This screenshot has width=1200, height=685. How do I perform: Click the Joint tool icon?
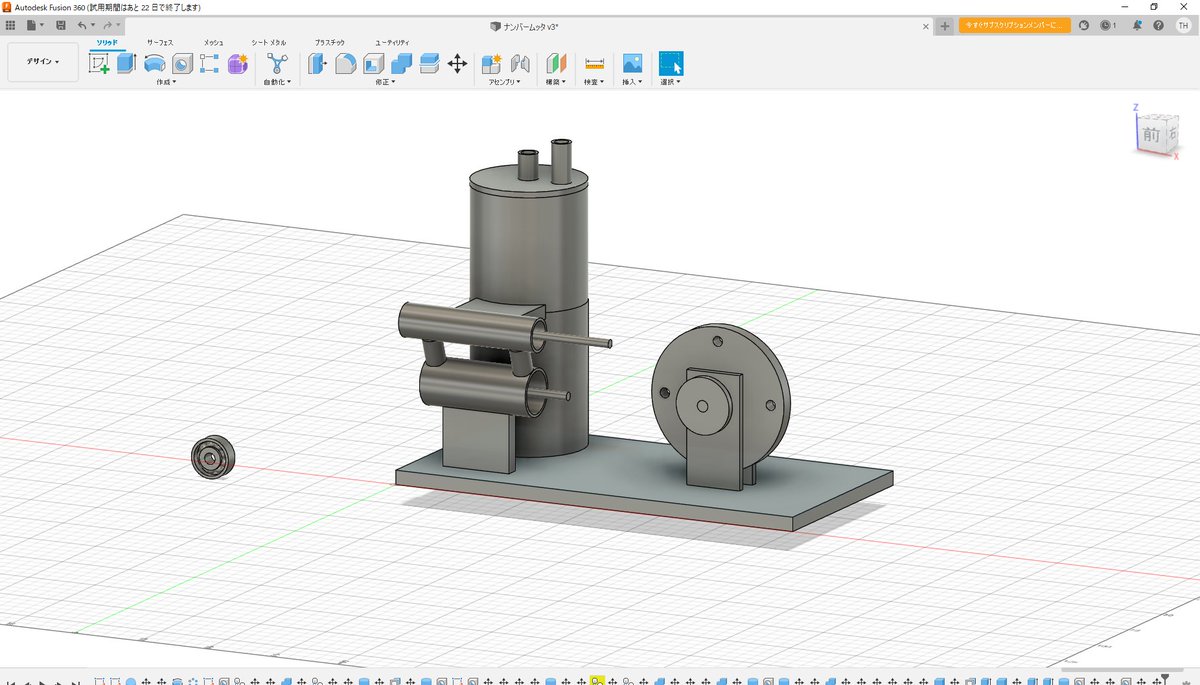point(519,64)
